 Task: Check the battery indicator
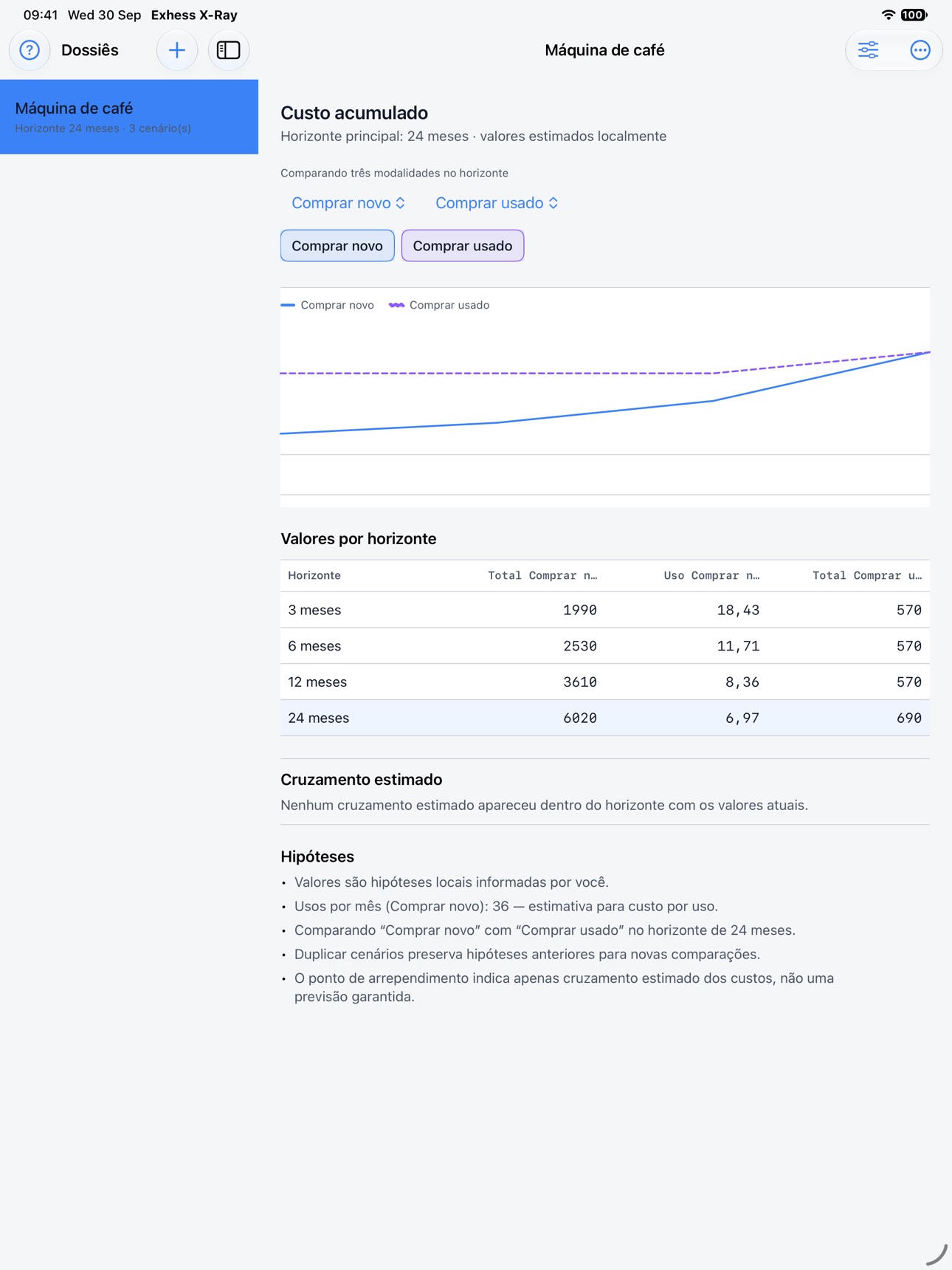[x=914, y=15]
